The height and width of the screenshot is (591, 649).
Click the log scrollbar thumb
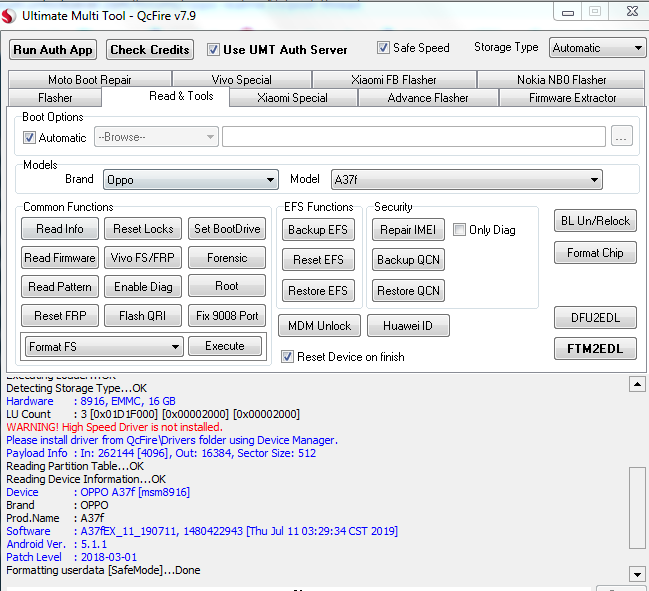click(x=637, y=508)
